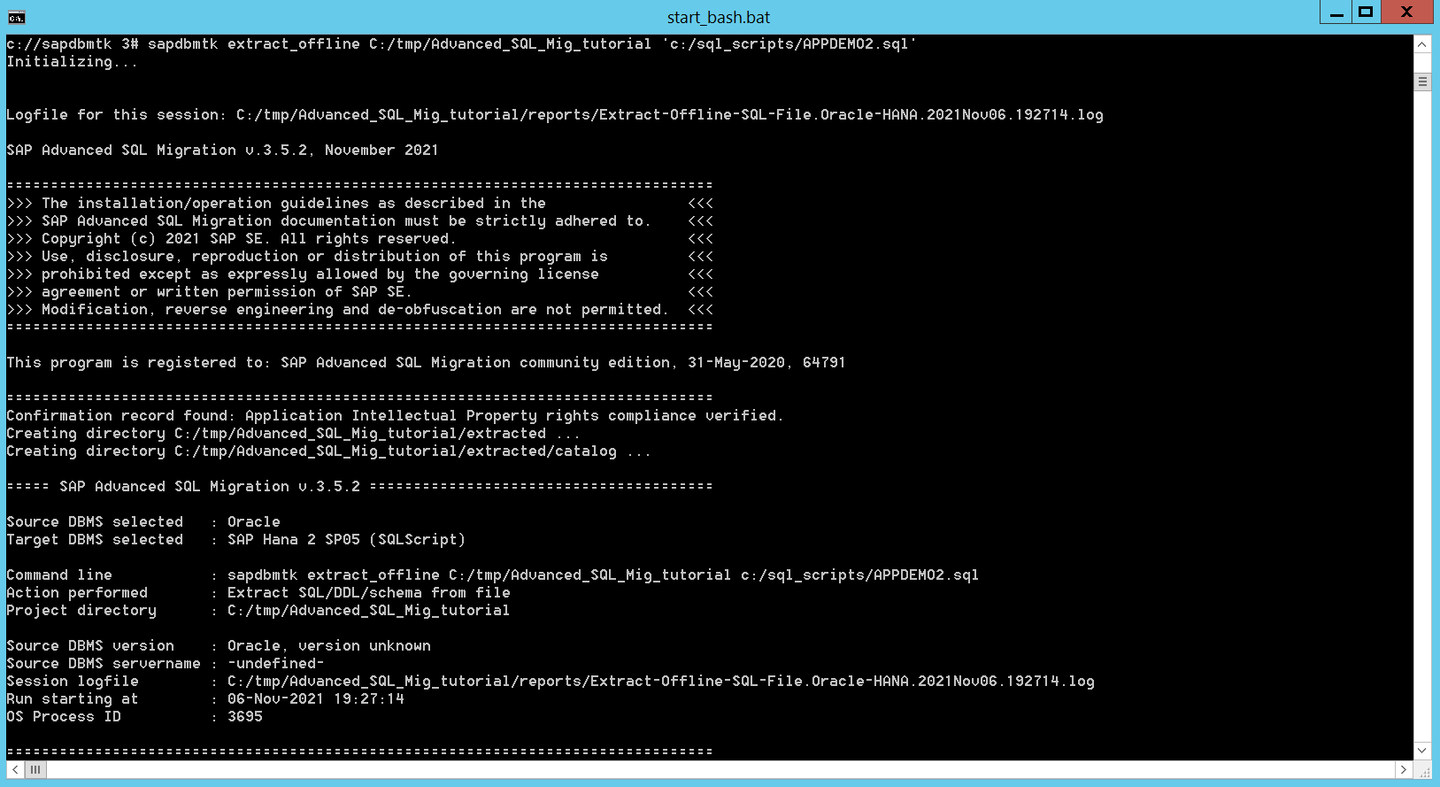Click the "Modification, reverse engineering and de-obfuscation" line
Screen dimensions: 1440x787
pyautogui.click(x=360, y=309)
